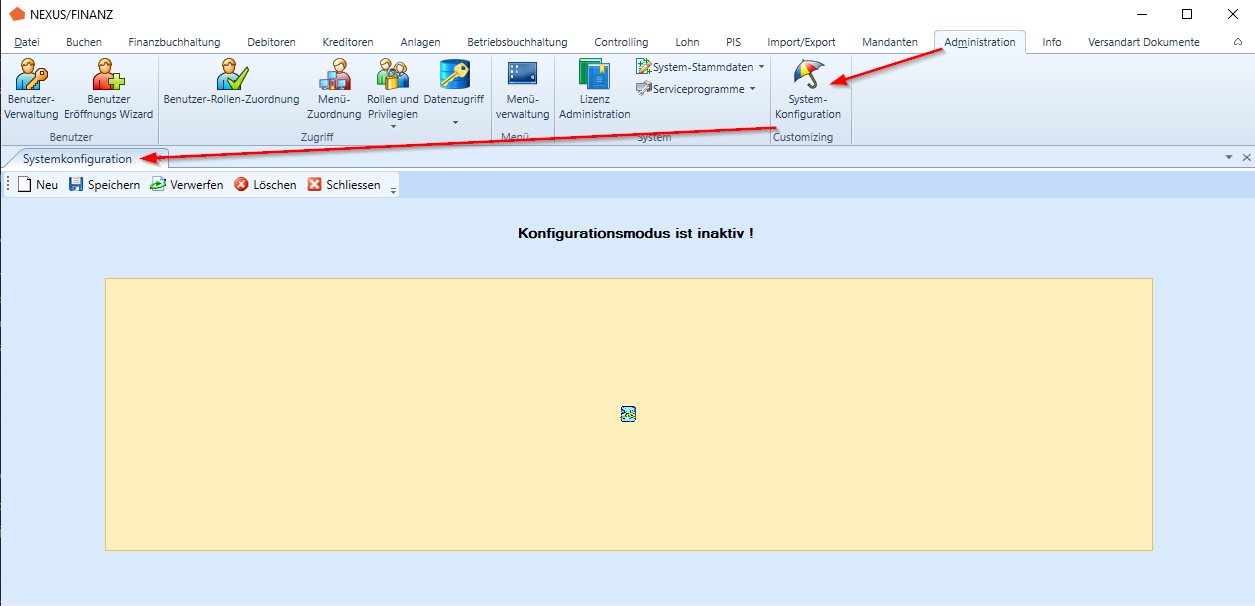Click Verwerfen toolbar button

187,185
